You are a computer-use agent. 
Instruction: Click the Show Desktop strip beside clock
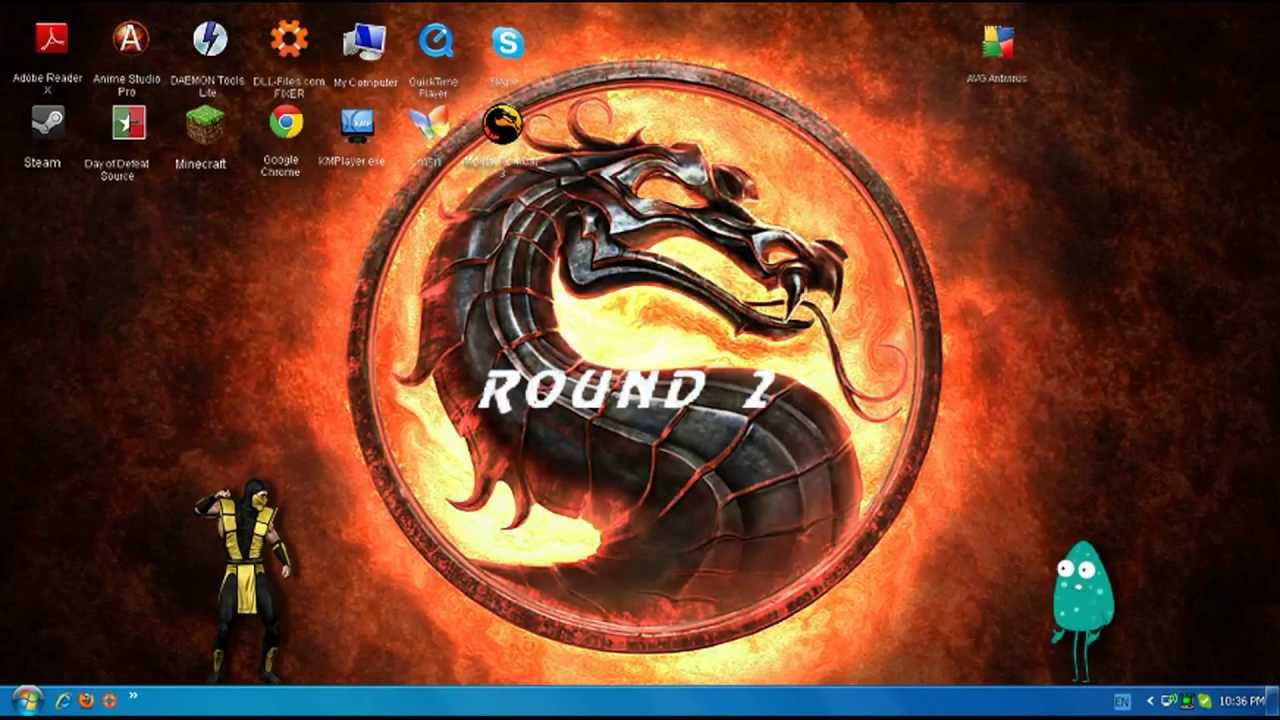(x=1273, y=701)
